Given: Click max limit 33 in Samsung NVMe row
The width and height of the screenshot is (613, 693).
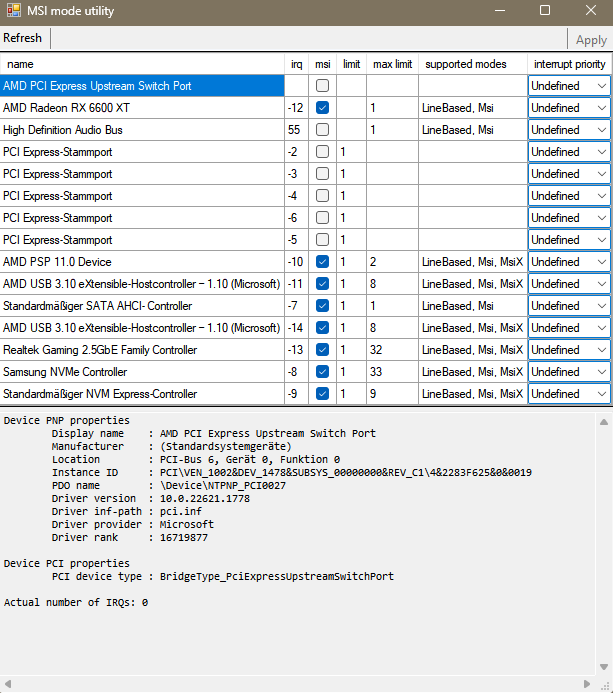Looking at the screenshot, I should click(392, 372).
